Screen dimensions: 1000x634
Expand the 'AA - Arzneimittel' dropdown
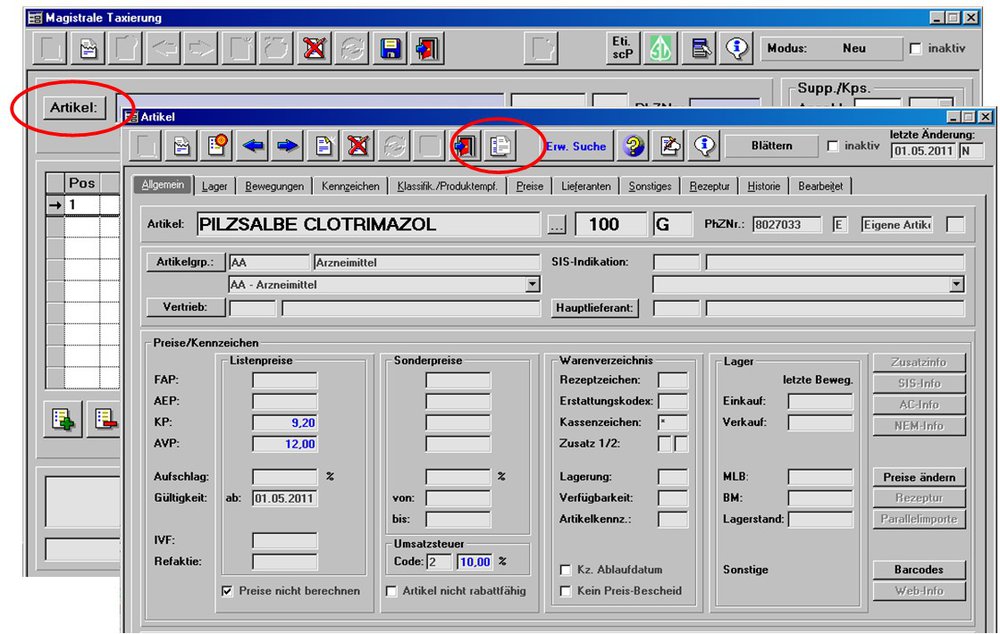(532, 285)
